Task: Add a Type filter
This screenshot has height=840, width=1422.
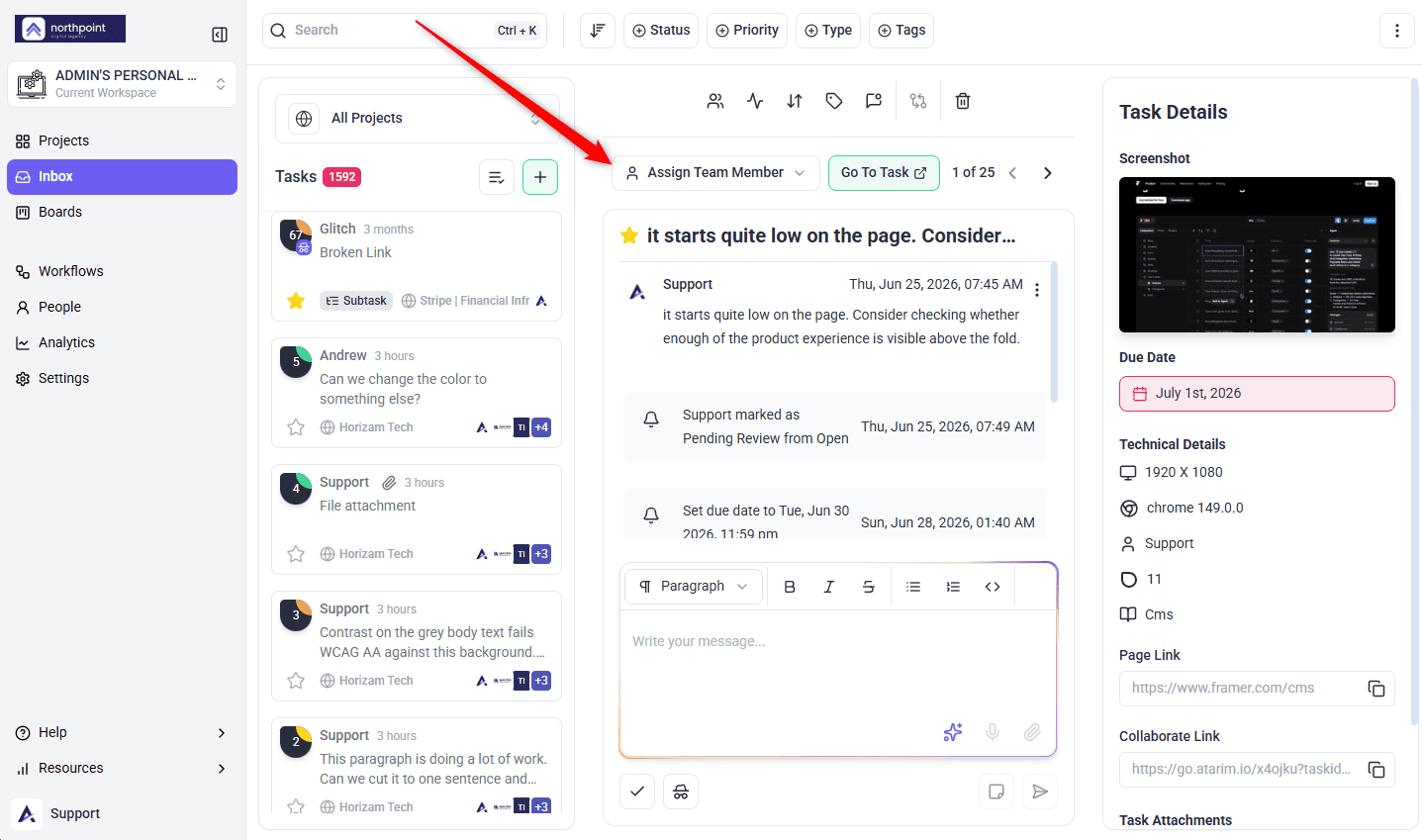Action: click(x=828, y=31)
